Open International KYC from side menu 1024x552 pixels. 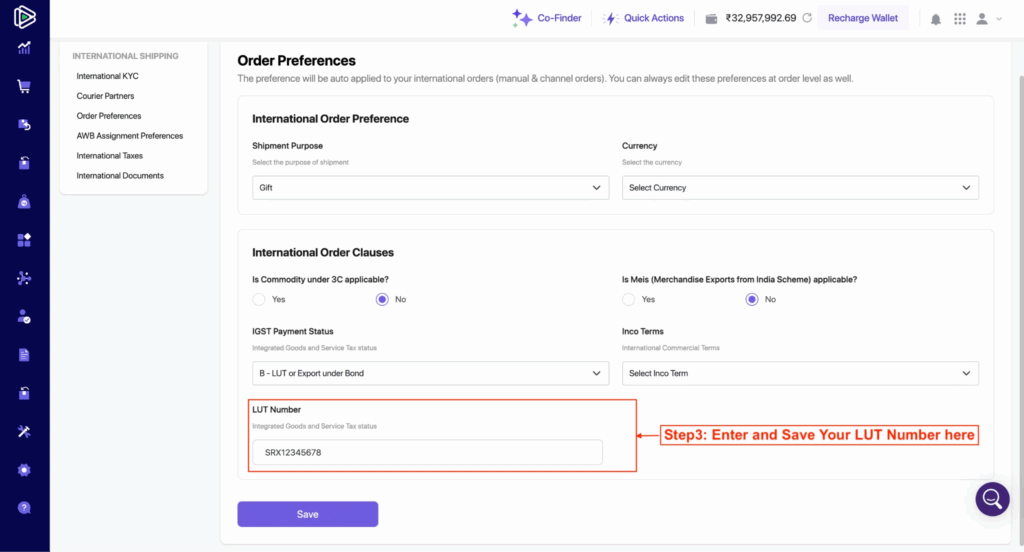point(107,76)
